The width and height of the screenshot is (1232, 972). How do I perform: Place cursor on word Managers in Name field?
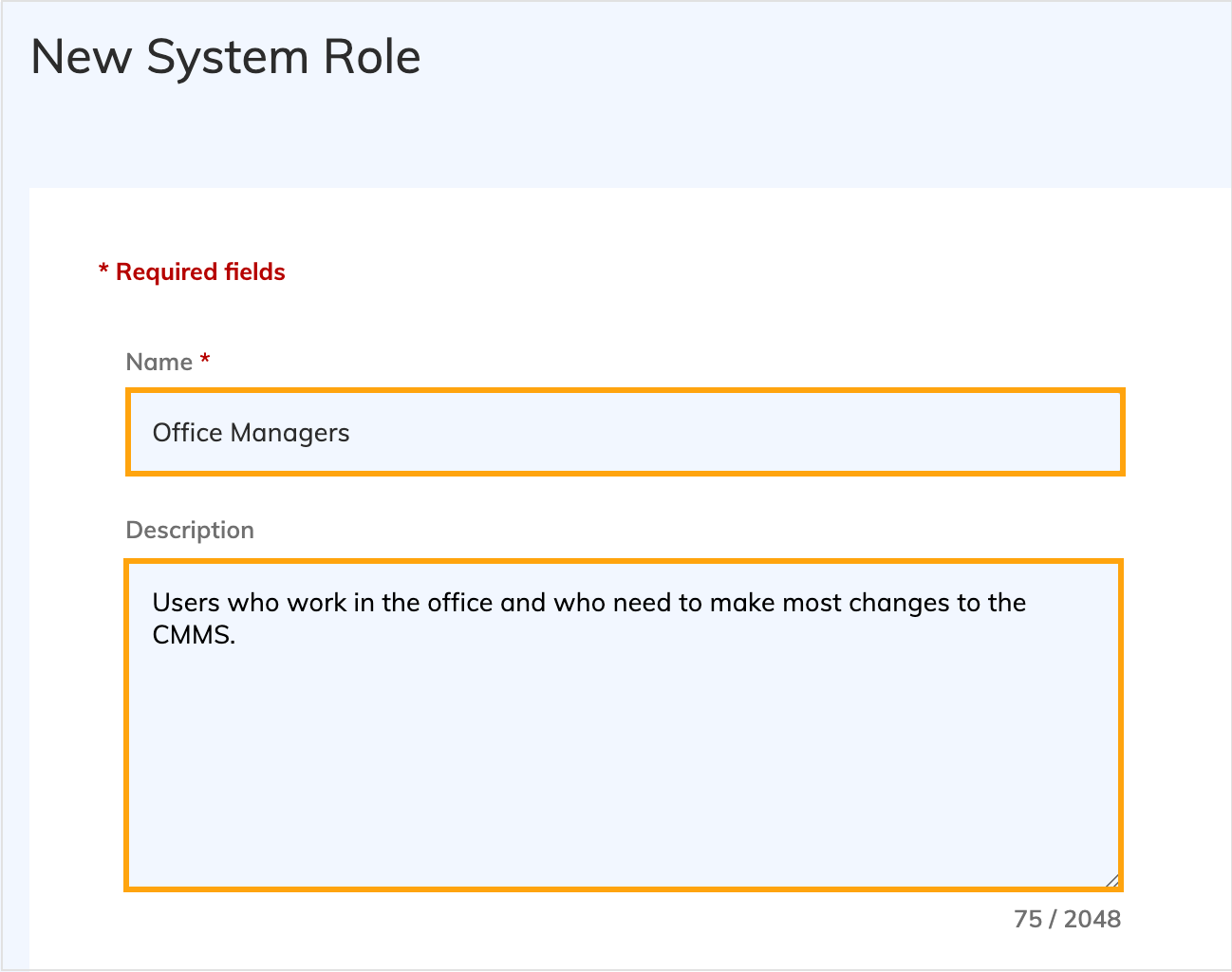pos(289,433)
